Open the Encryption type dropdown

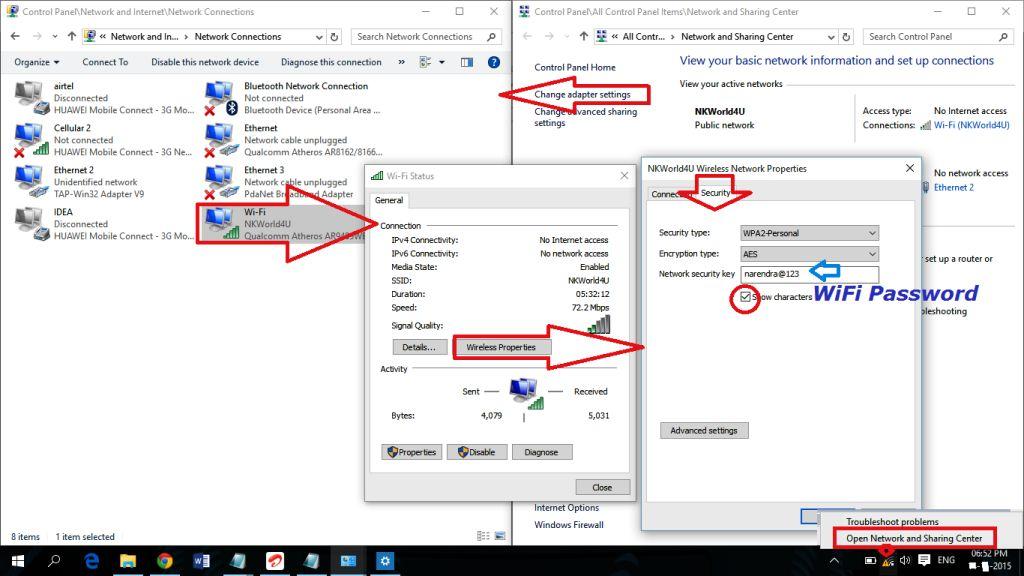pos(809,254)
